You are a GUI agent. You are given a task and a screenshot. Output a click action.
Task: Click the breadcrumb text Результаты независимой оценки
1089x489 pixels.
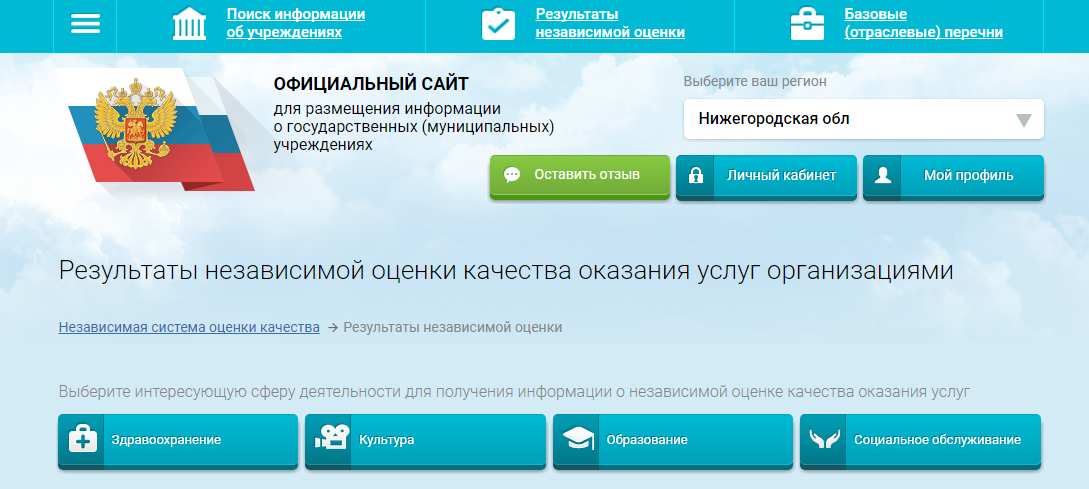coord(453,327)
